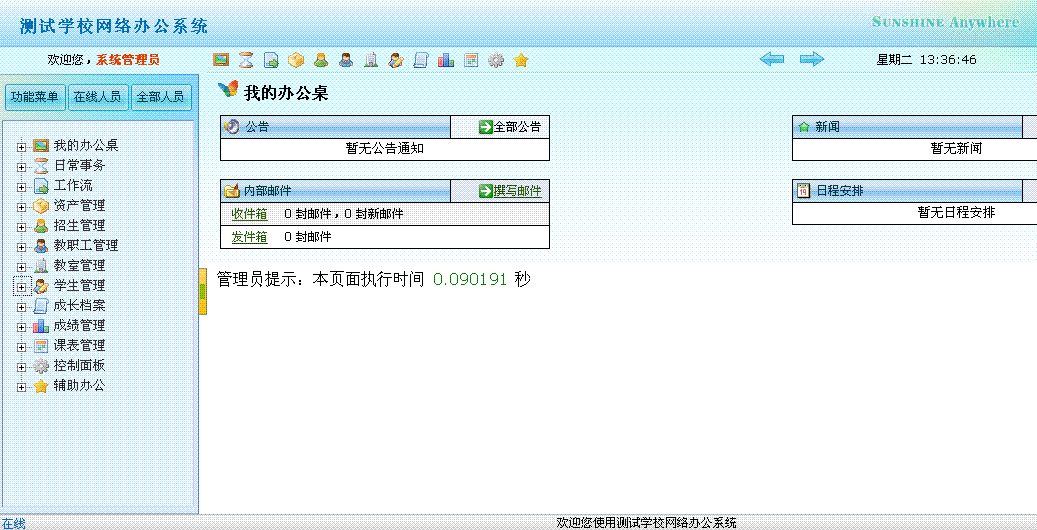Switch to the 功能菜单 tab
This screenshot has width=1037, height=530.
coord(34,97)
